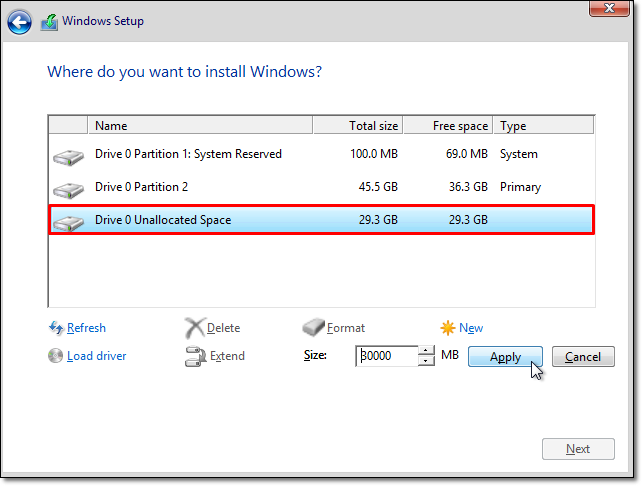Click the Windows Setup title text
This screenshot has width=642, height=486.
[x=103, y=21]
